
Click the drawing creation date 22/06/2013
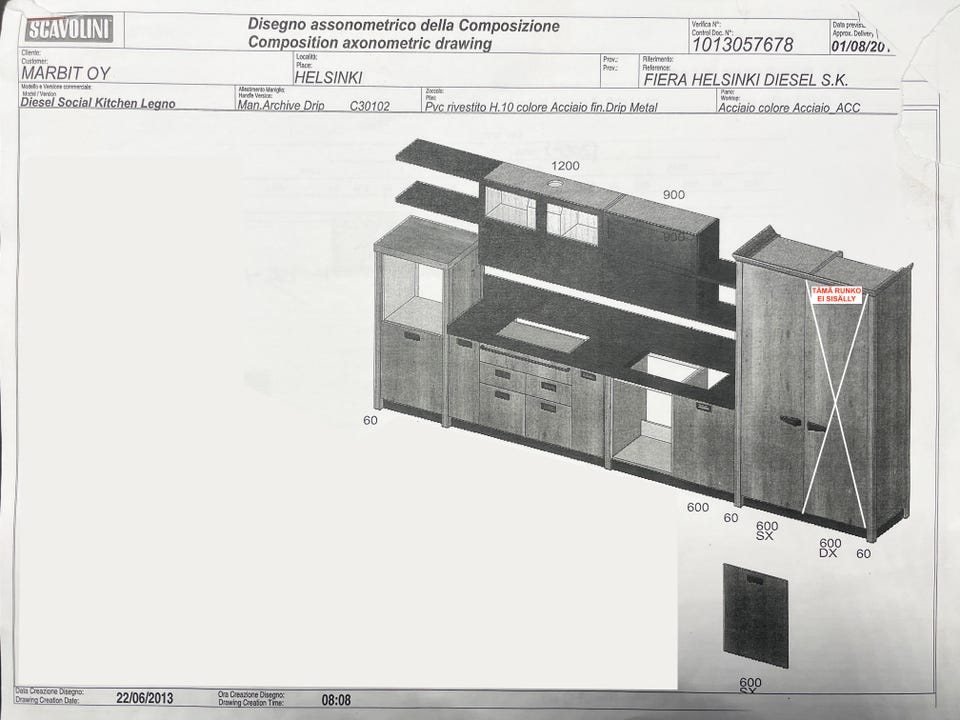[144, 698]
